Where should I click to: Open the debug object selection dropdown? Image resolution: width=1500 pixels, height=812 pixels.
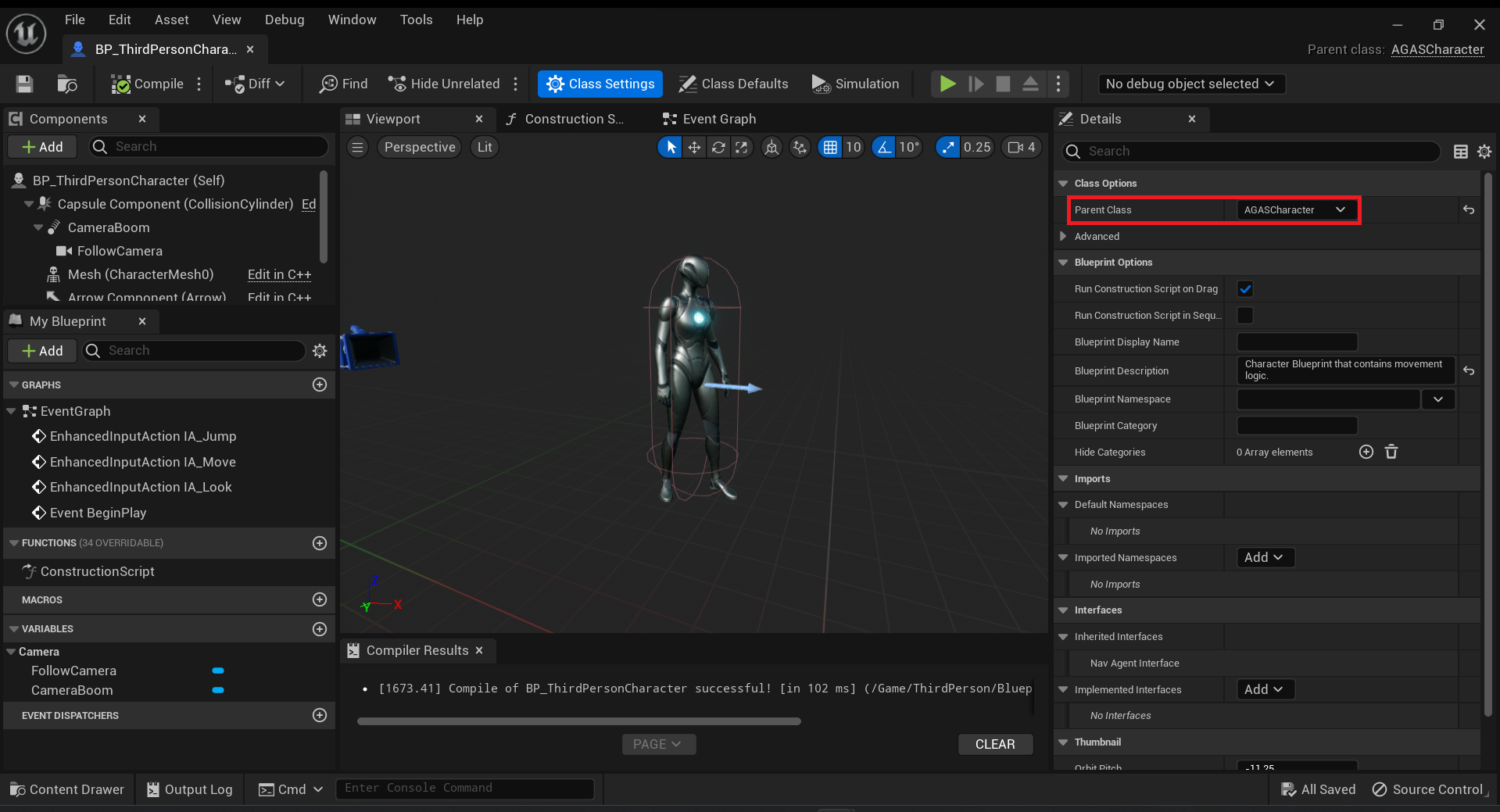(x=1191, y=84)
